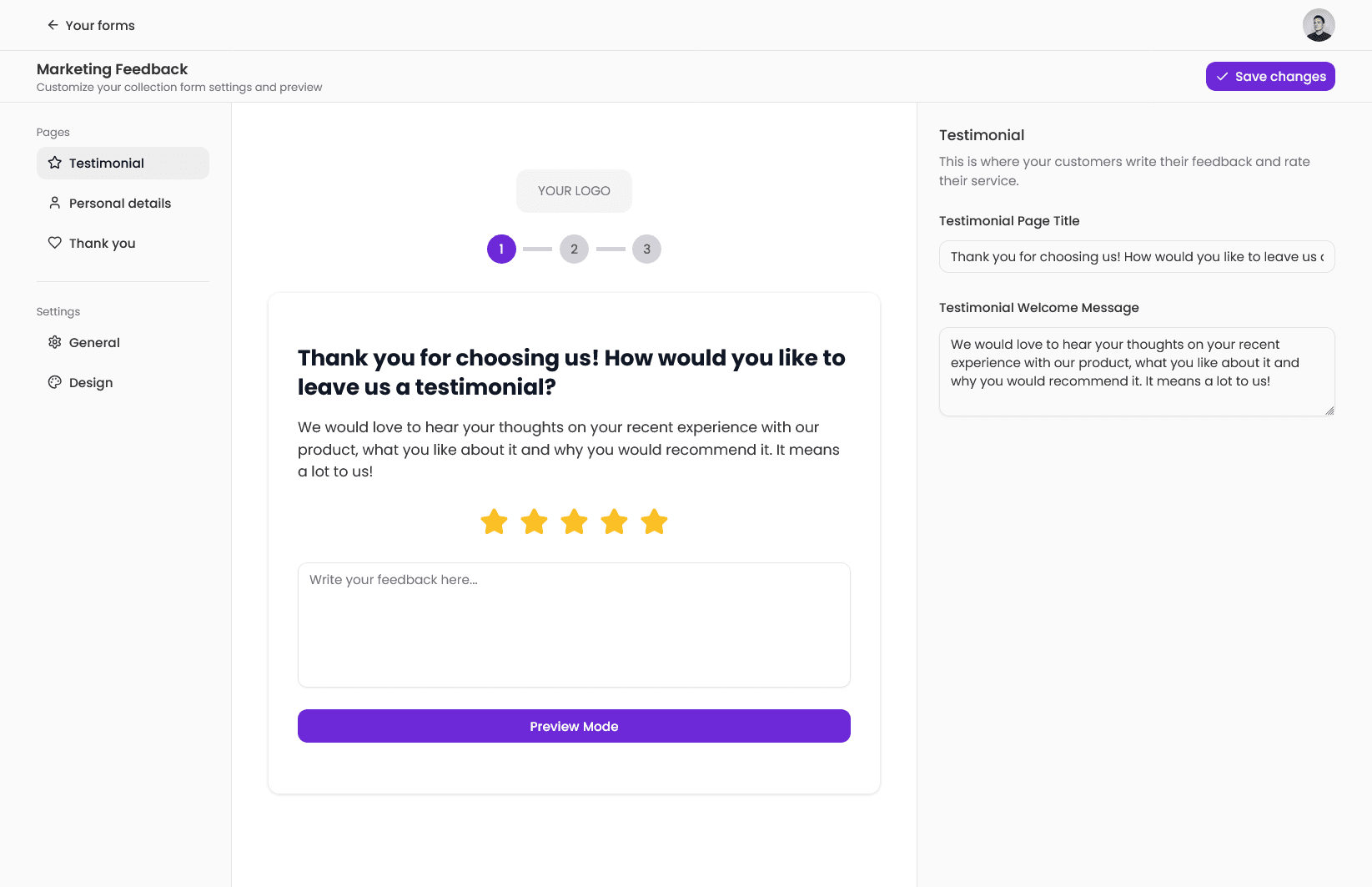Image resolution: width=1372 pixels, height=887 pixels.
Task: Click the Testimonial Page Title input field
Action: [x=1137, y=256]
